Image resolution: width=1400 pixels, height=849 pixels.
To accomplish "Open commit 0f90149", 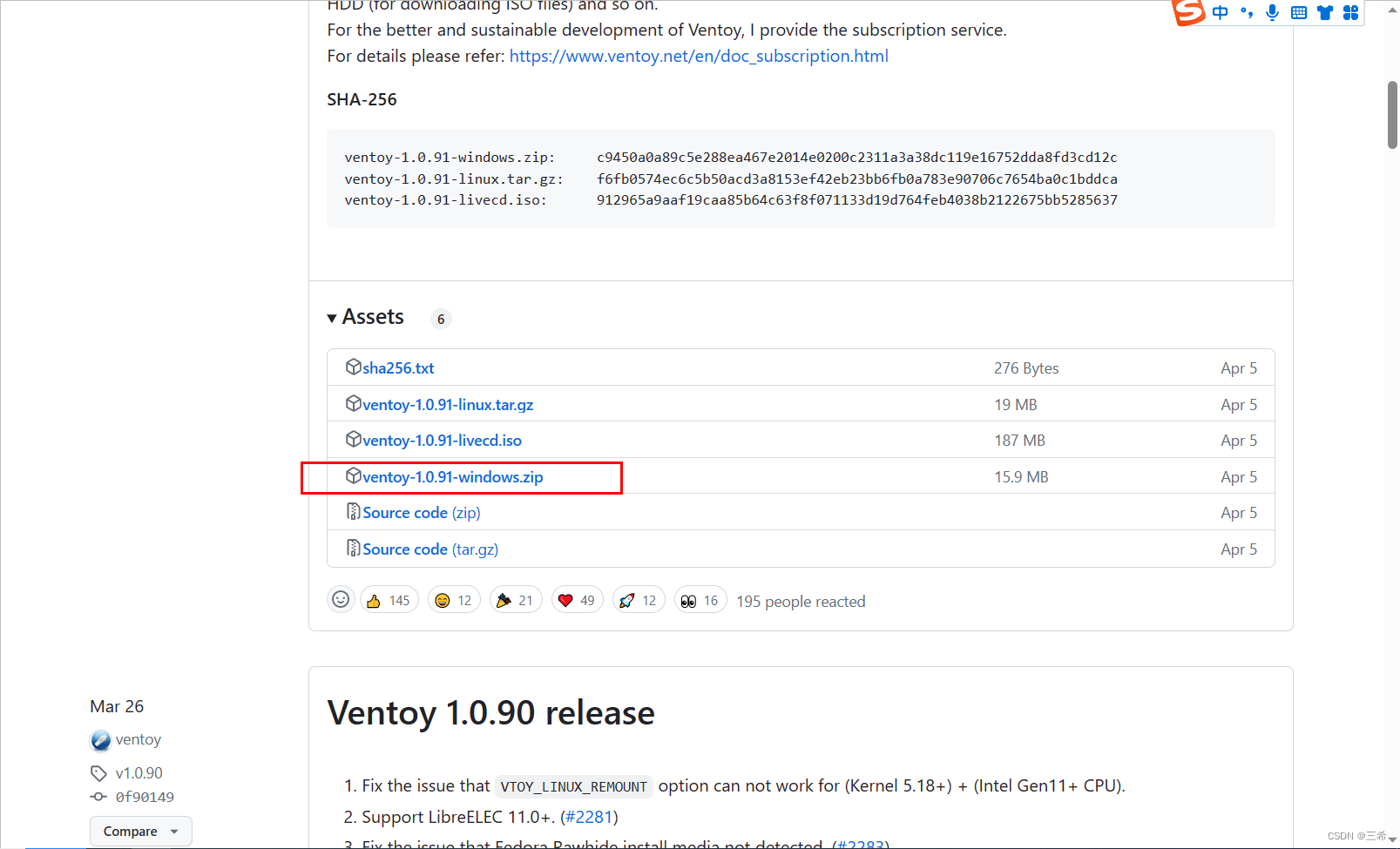I will [145, 797].
